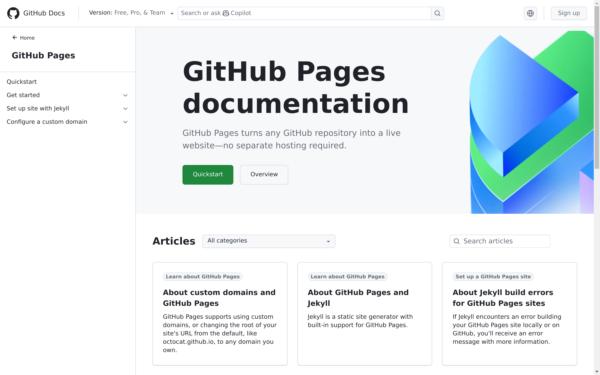Click the green Quickstart button
This screenshot has height=375, width=600.
[x=207, y=174]
